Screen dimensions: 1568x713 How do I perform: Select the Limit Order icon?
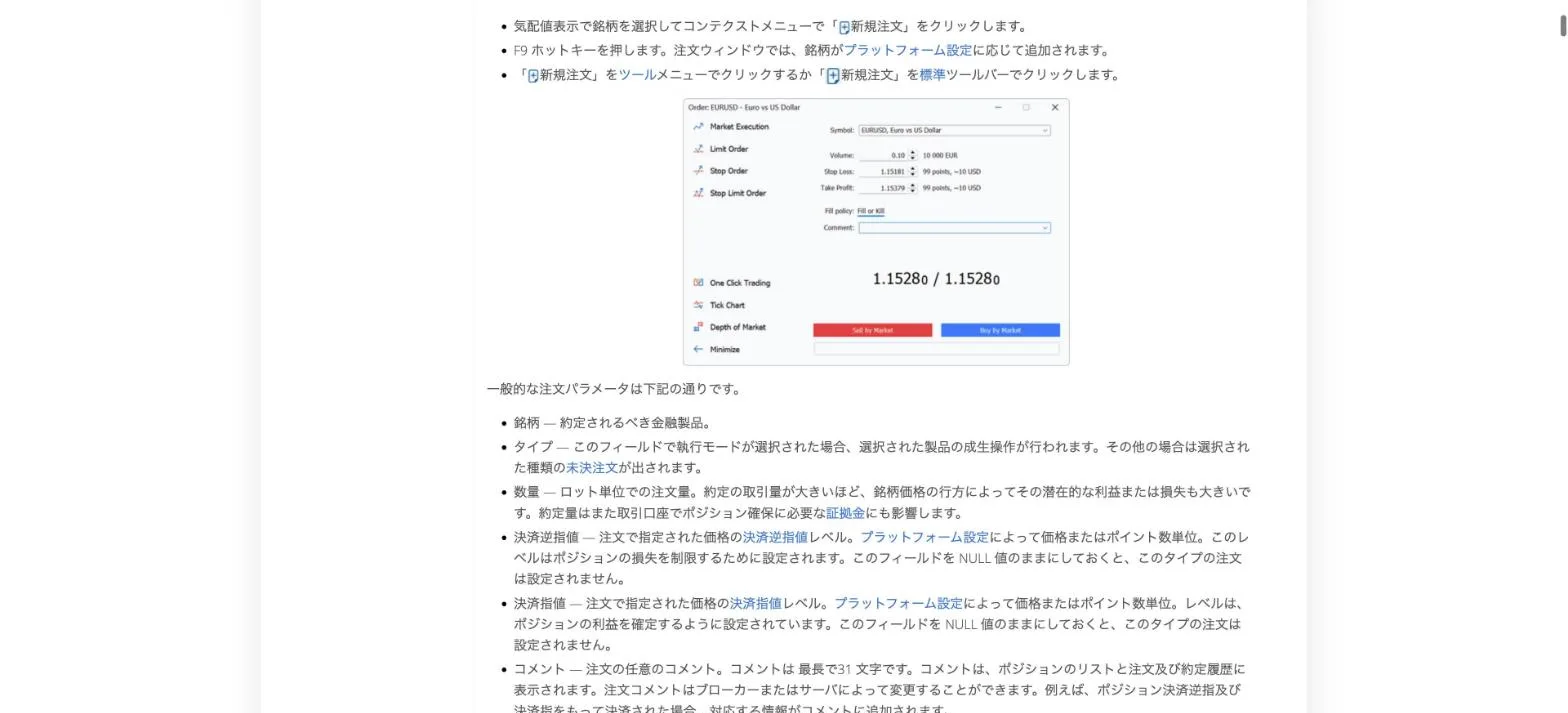click(x=698, y=149)
